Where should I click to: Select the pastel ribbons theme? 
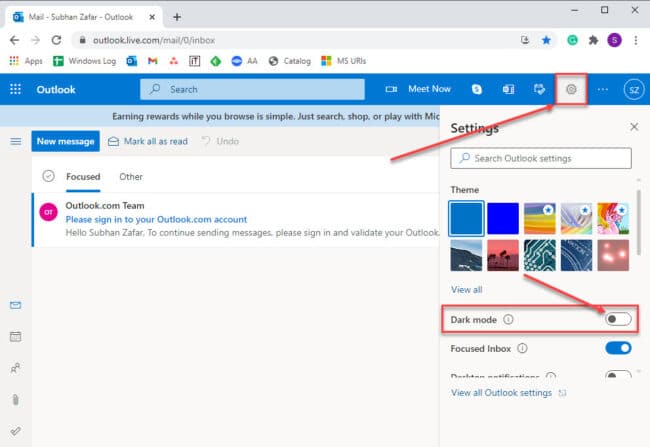(x=576, y=219)
